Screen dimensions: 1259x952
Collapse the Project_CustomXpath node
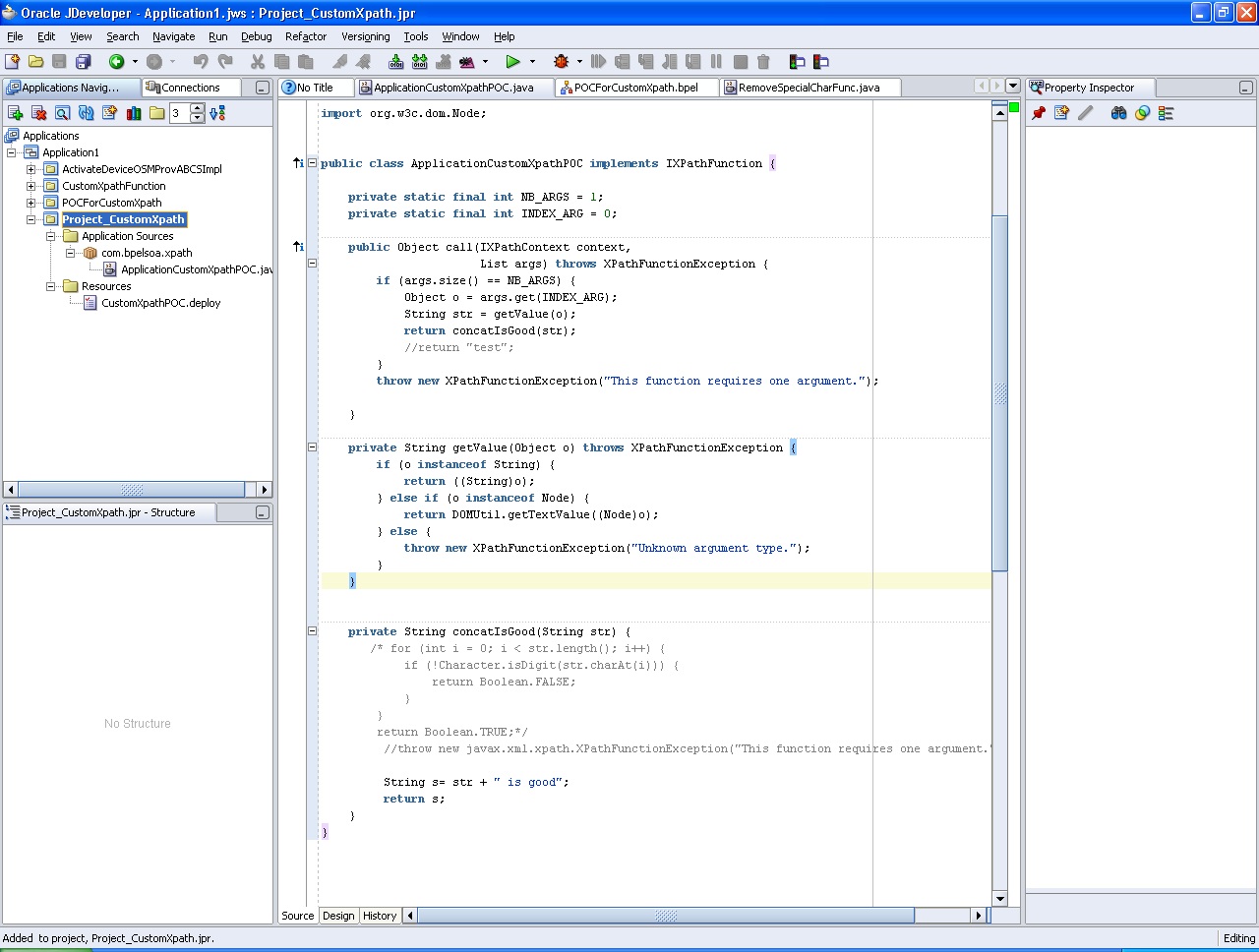(x=30, y=219)
